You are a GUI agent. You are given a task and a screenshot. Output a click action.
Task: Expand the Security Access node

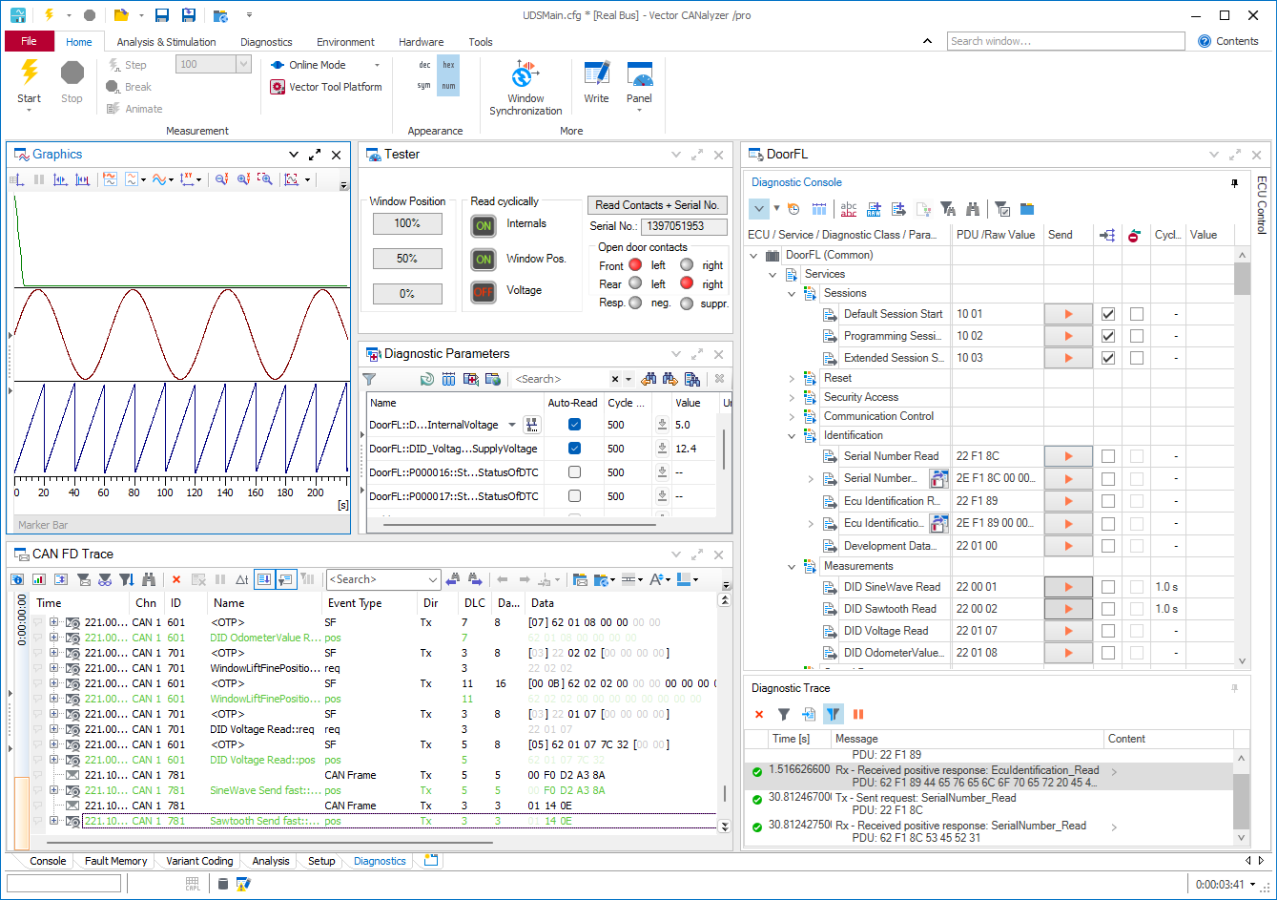point(792,397)
